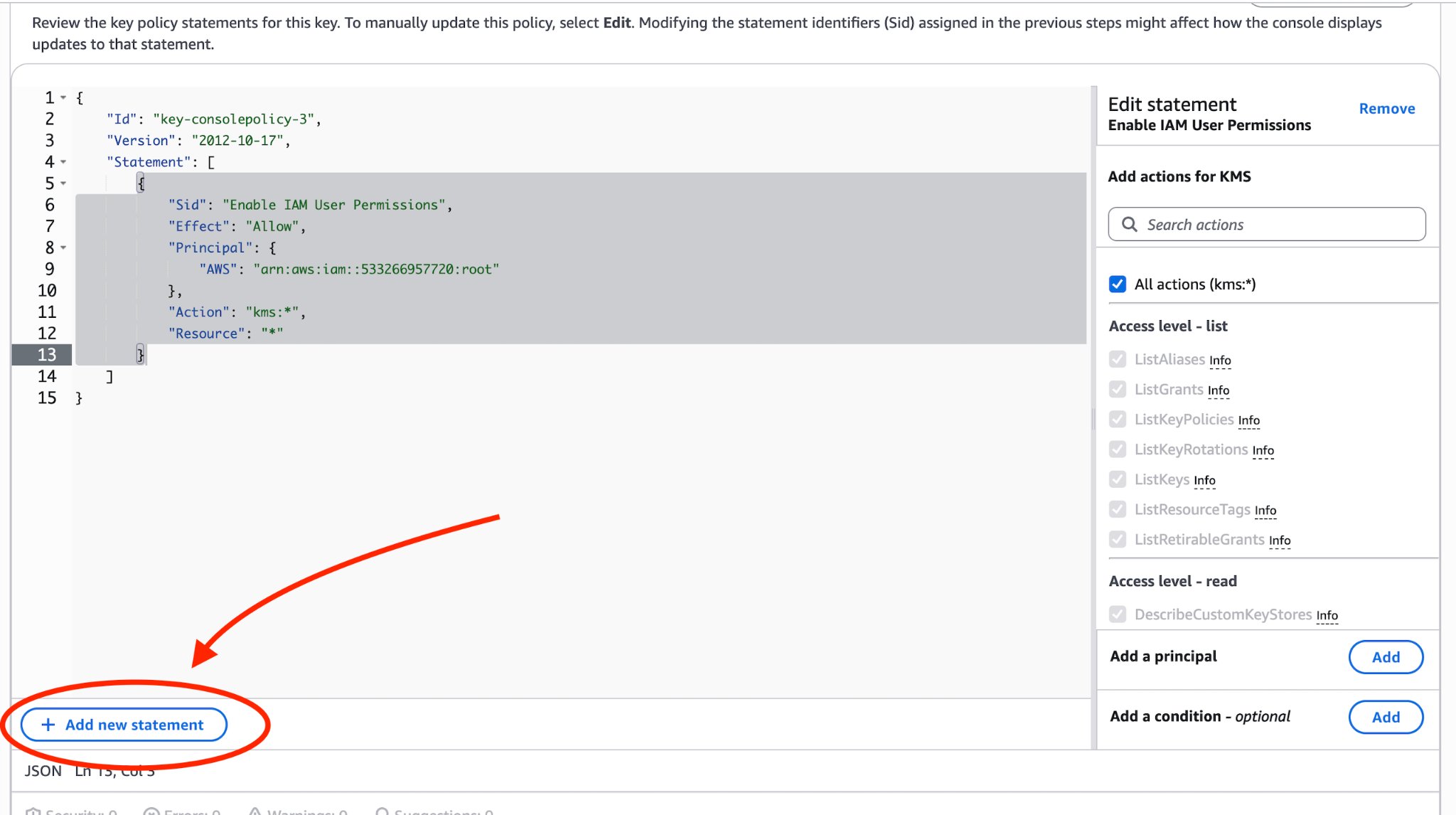Click the arn:aws:iam::533266957720:root value

pos(377,270)
